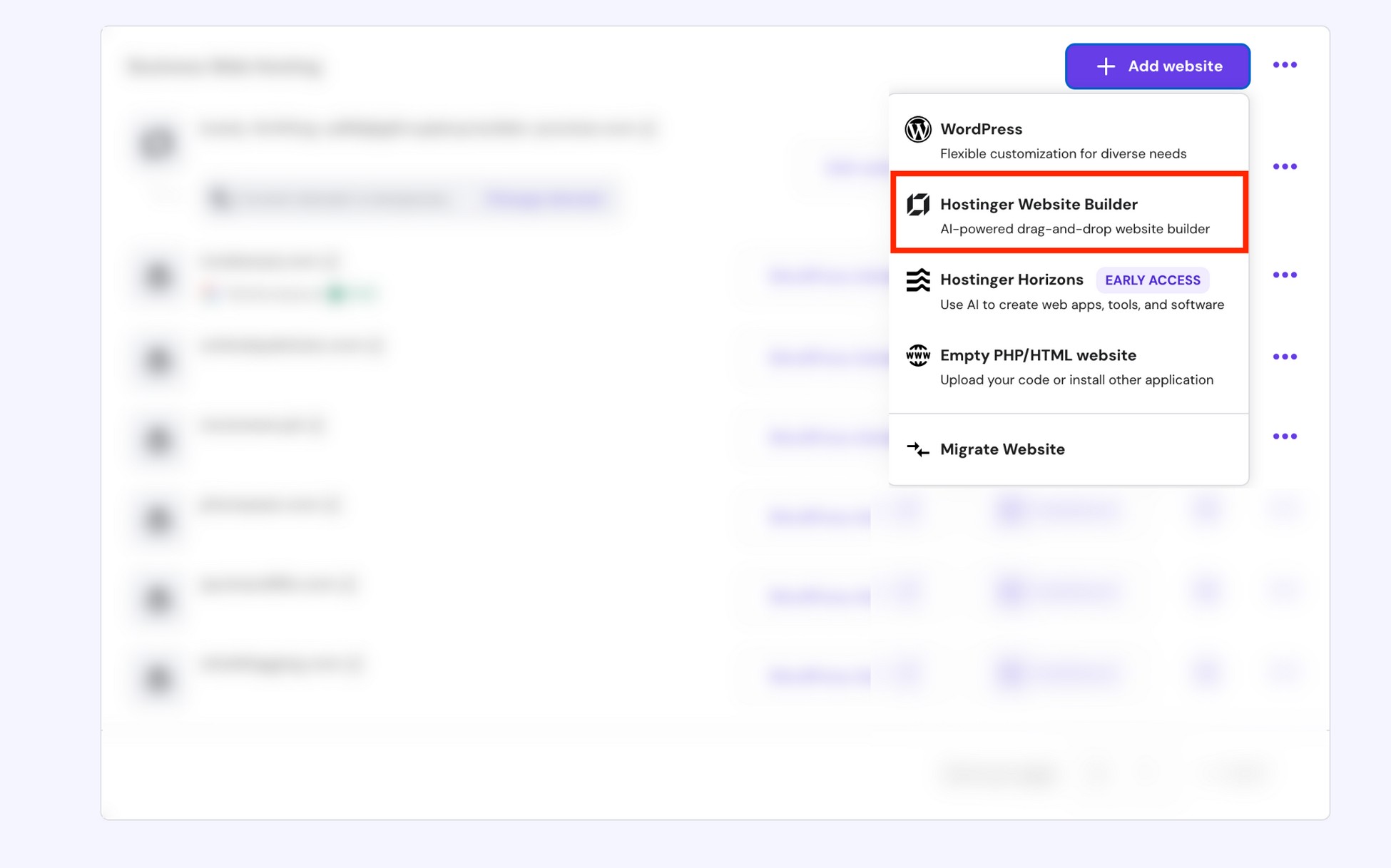1391x868 pixels.
Task: Open the three-dot menu beside the third website entry
Action: pyautogui.click(x=1285, y=275)
